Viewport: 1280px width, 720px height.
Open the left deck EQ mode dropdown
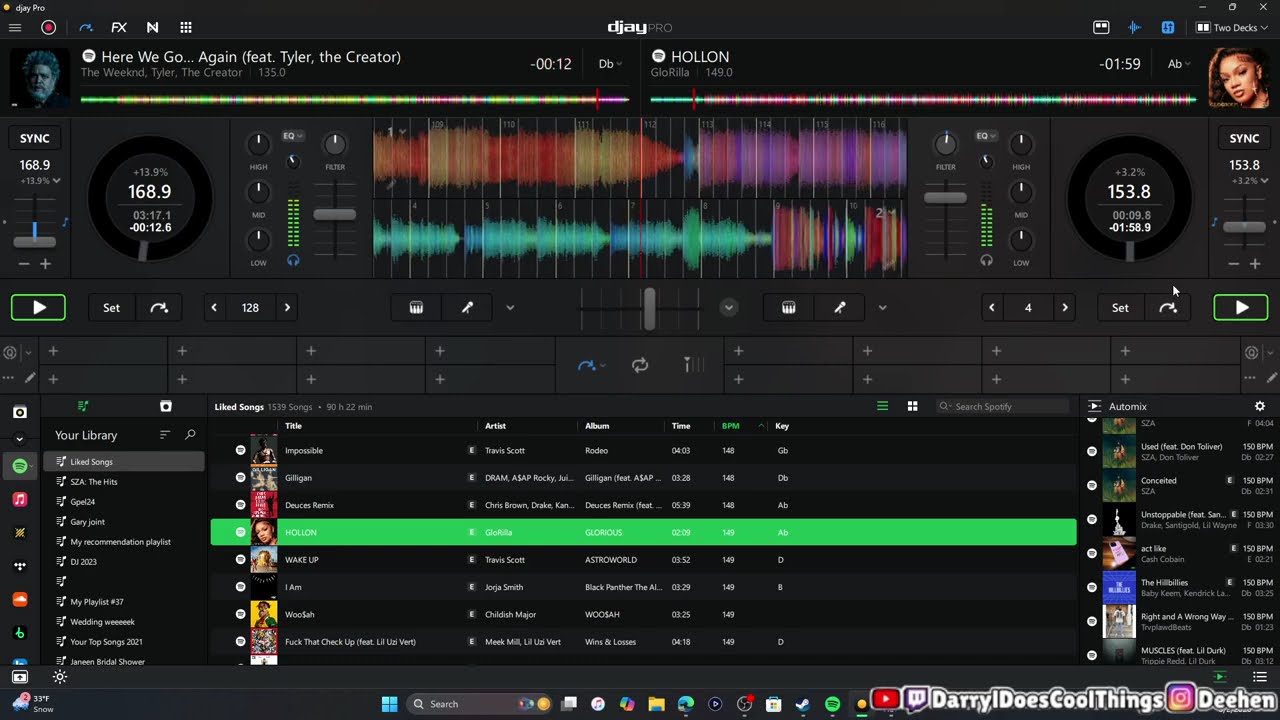coord(292,136)
